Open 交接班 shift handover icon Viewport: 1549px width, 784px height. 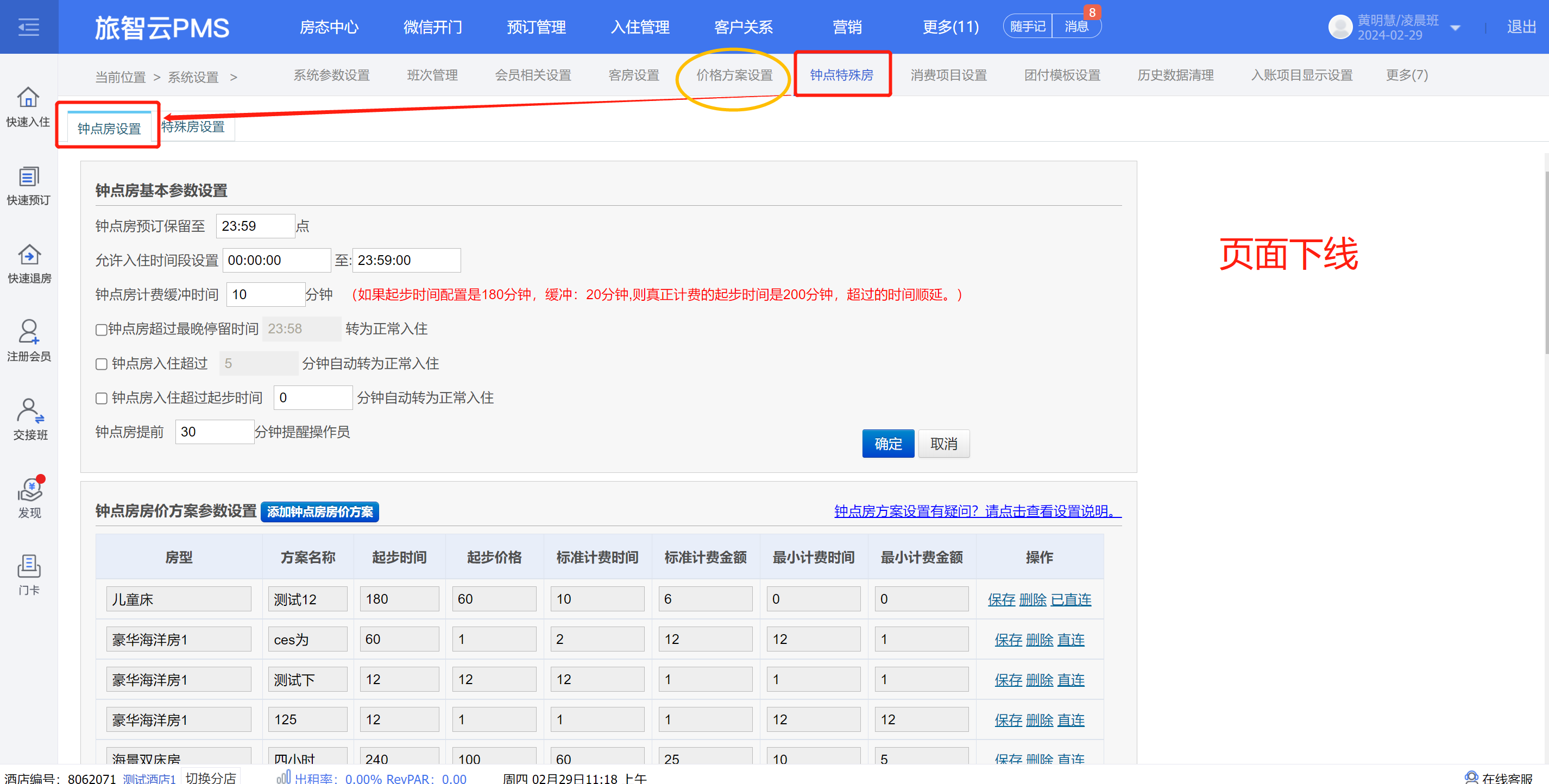pos(29,420)
